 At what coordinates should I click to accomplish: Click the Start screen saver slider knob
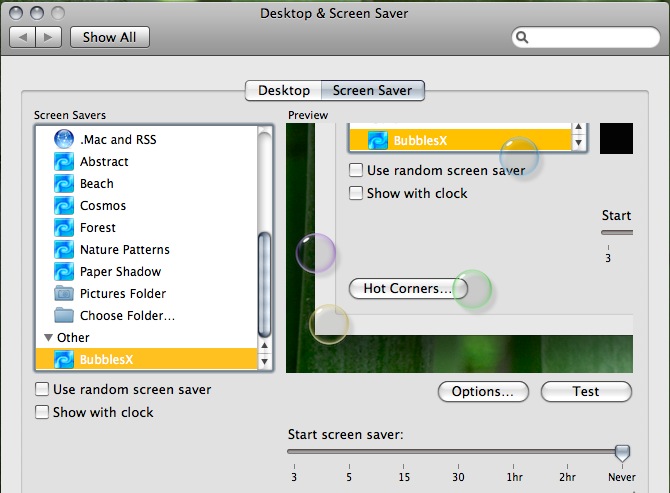(622, 453)
